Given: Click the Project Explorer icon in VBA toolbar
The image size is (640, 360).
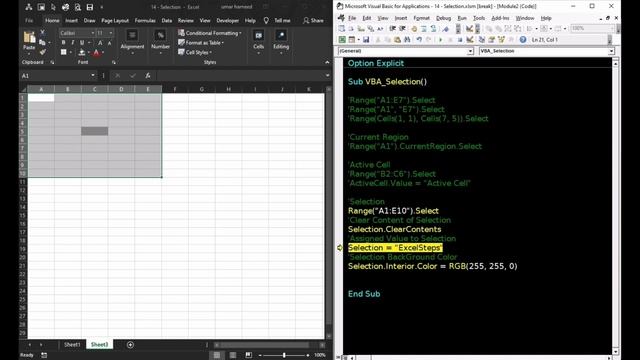Looking at the screenshot, I should (x=482, y=40).
